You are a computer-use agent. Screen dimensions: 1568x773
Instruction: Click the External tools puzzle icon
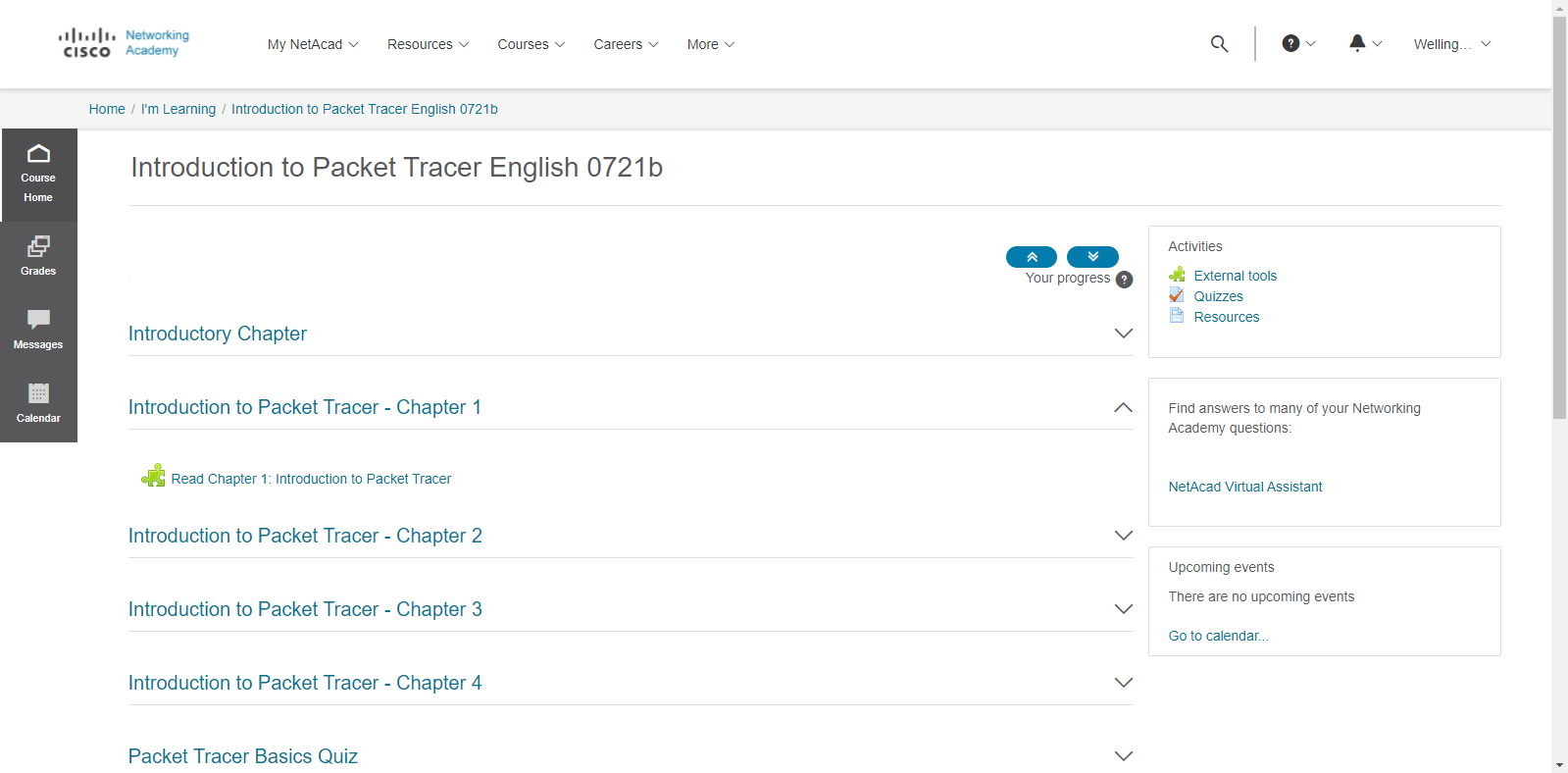(x=1177, y=275)
